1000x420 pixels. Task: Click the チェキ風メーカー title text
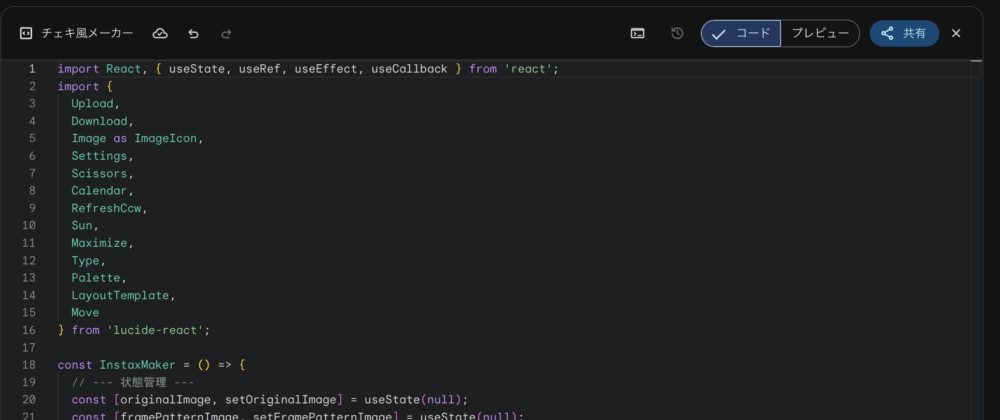pos(87,33)
